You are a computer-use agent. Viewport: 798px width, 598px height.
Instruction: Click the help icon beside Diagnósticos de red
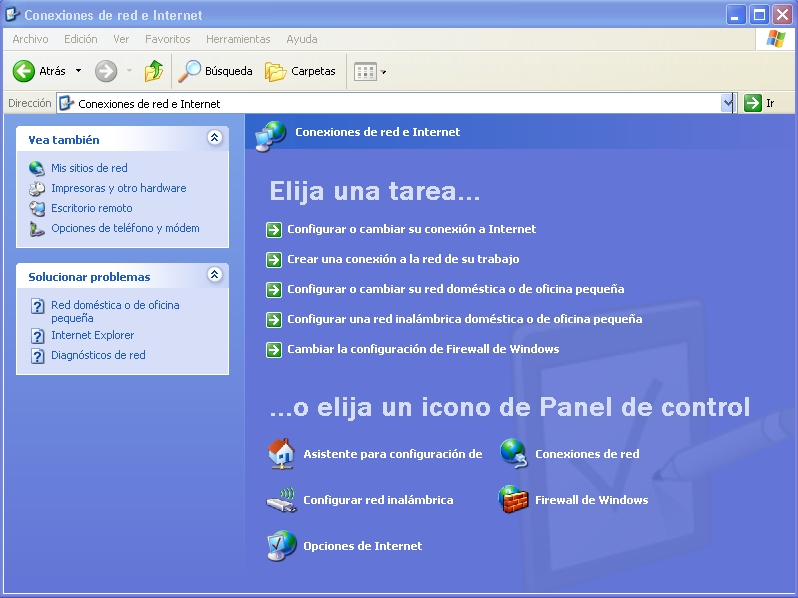coord(37,356)
